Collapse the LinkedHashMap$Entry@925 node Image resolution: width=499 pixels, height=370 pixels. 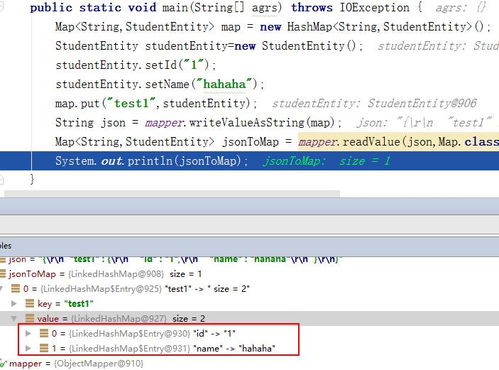(x=2, y=289)
